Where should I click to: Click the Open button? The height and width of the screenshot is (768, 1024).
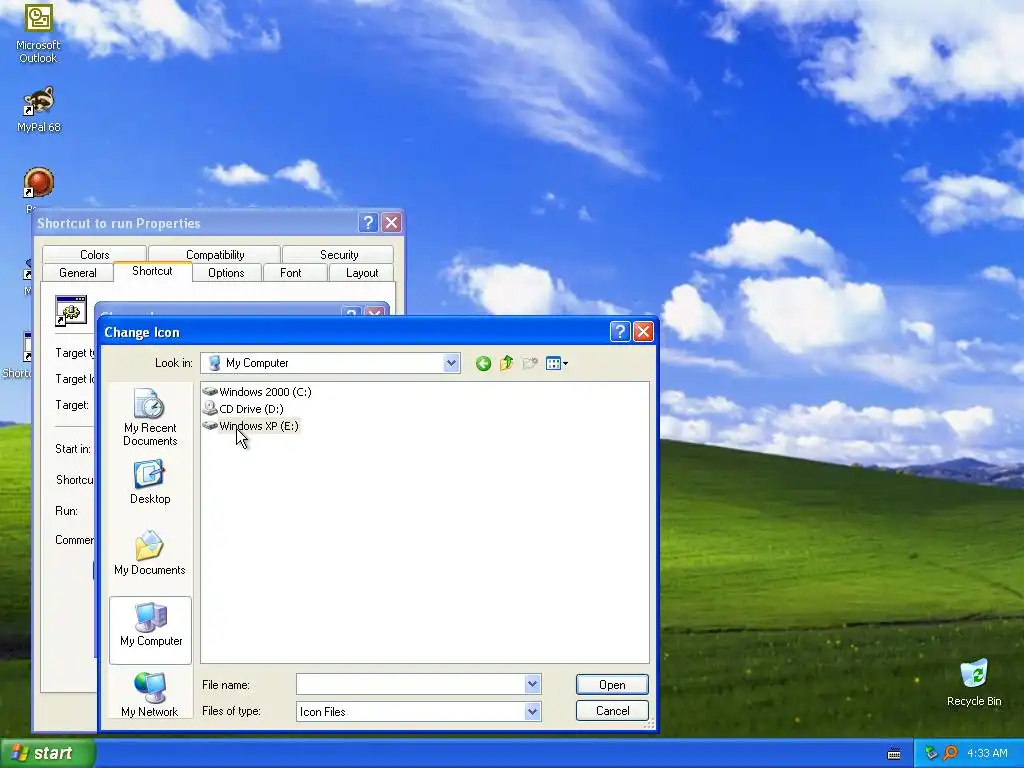point(612,684)
